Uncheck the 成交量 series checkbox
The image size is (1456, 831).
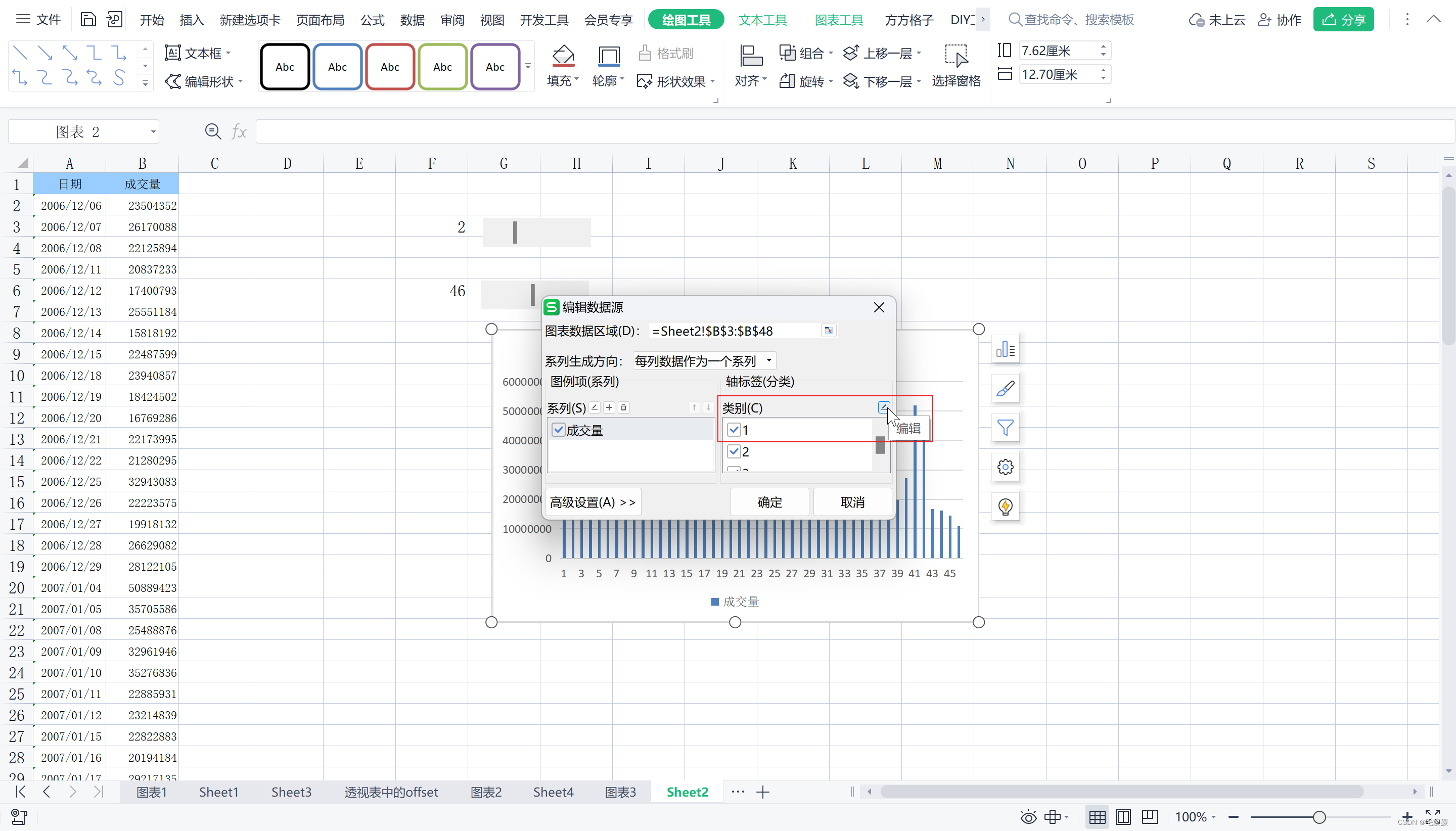tap(558, 430)
